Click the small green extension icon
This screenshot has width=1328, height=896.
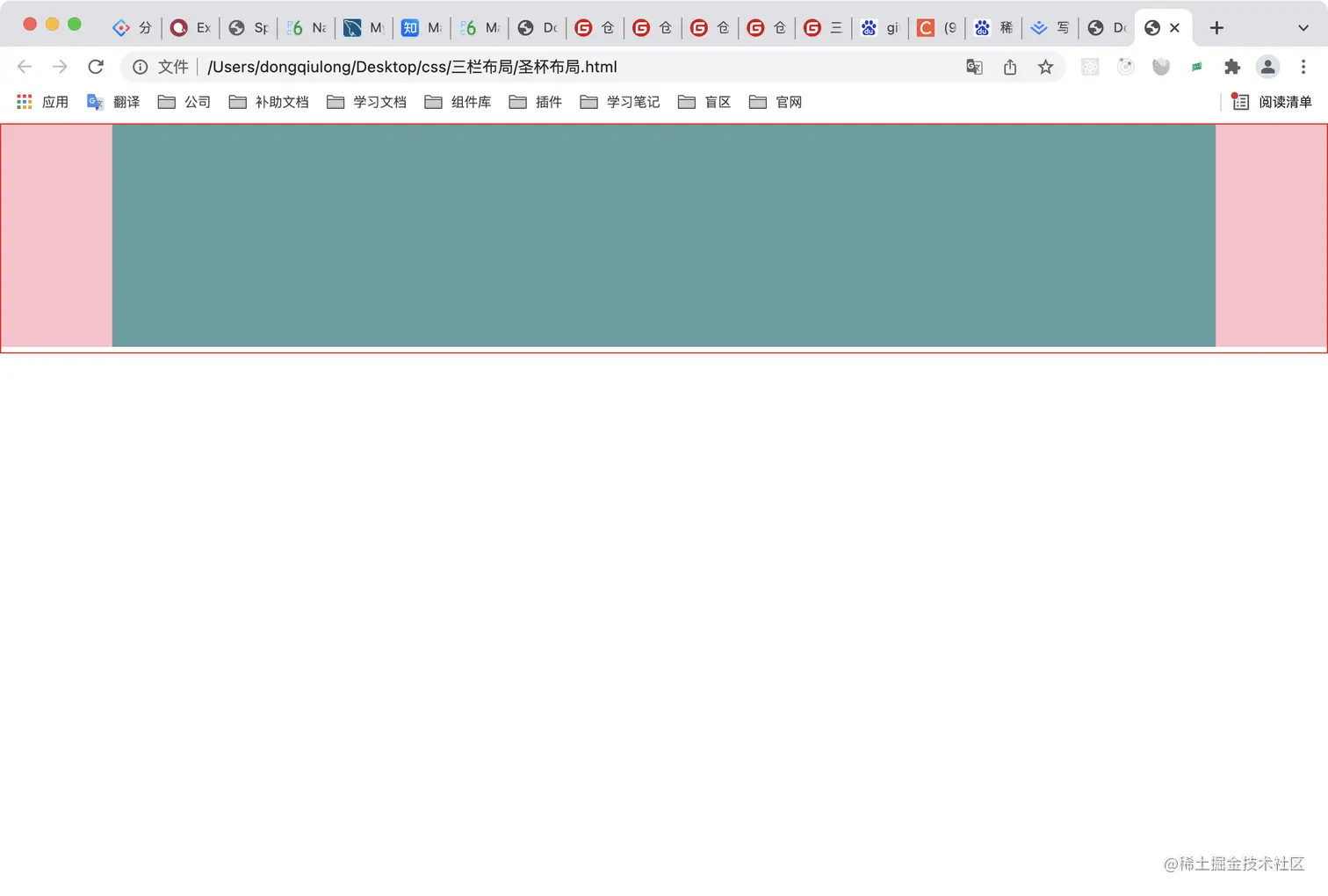(1196, 67)
